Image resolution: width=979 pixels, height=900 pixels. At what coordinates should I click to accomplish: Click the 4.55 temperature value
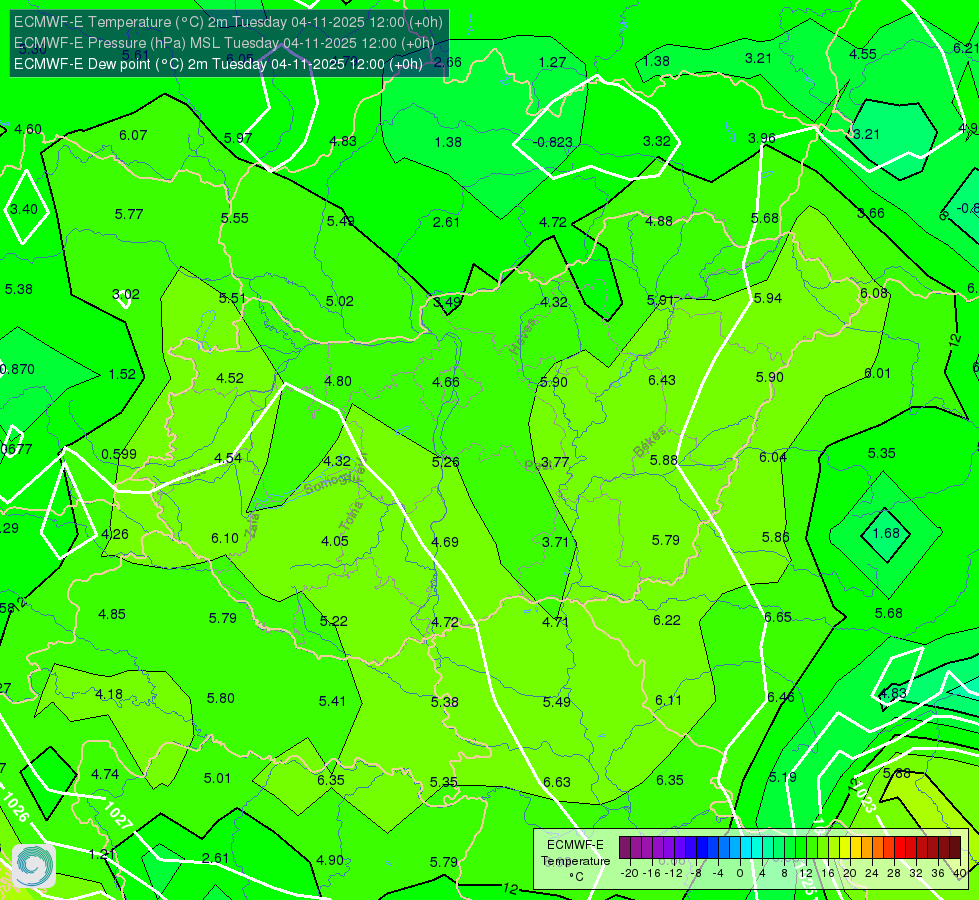863,54
